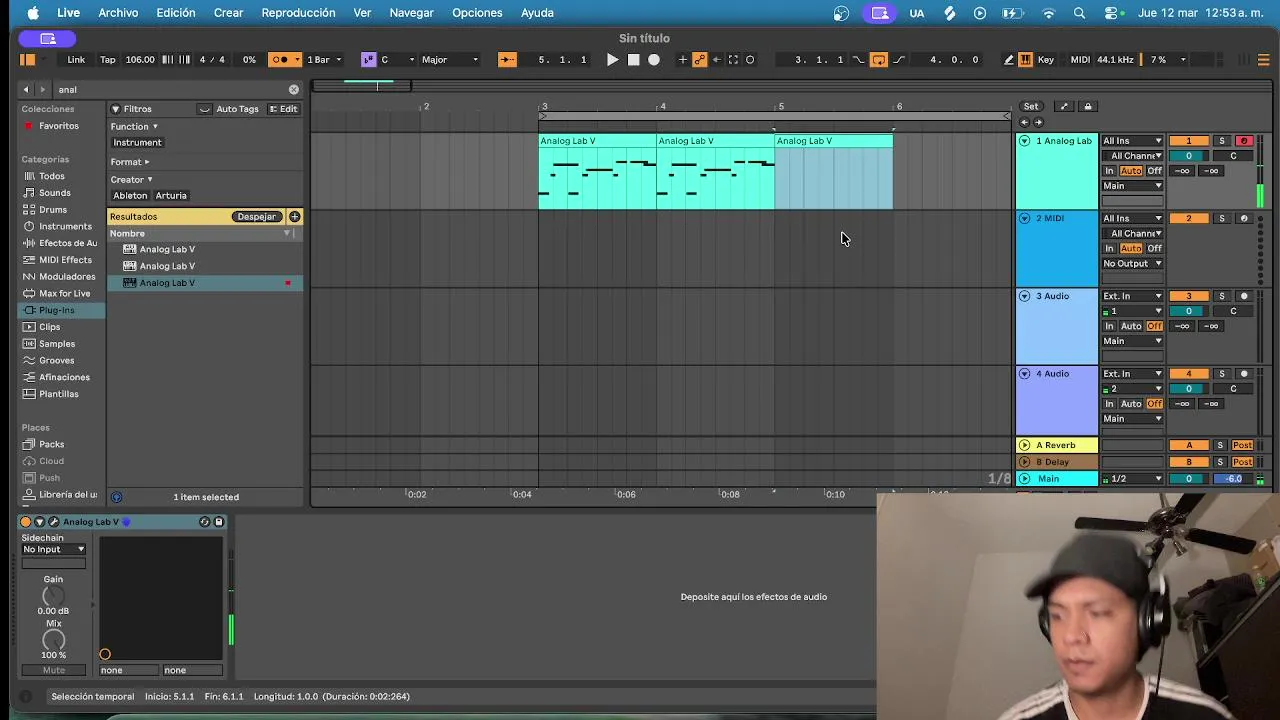
Task: Toggle the Automation Arm icon
Action: (x=700, y=60)
